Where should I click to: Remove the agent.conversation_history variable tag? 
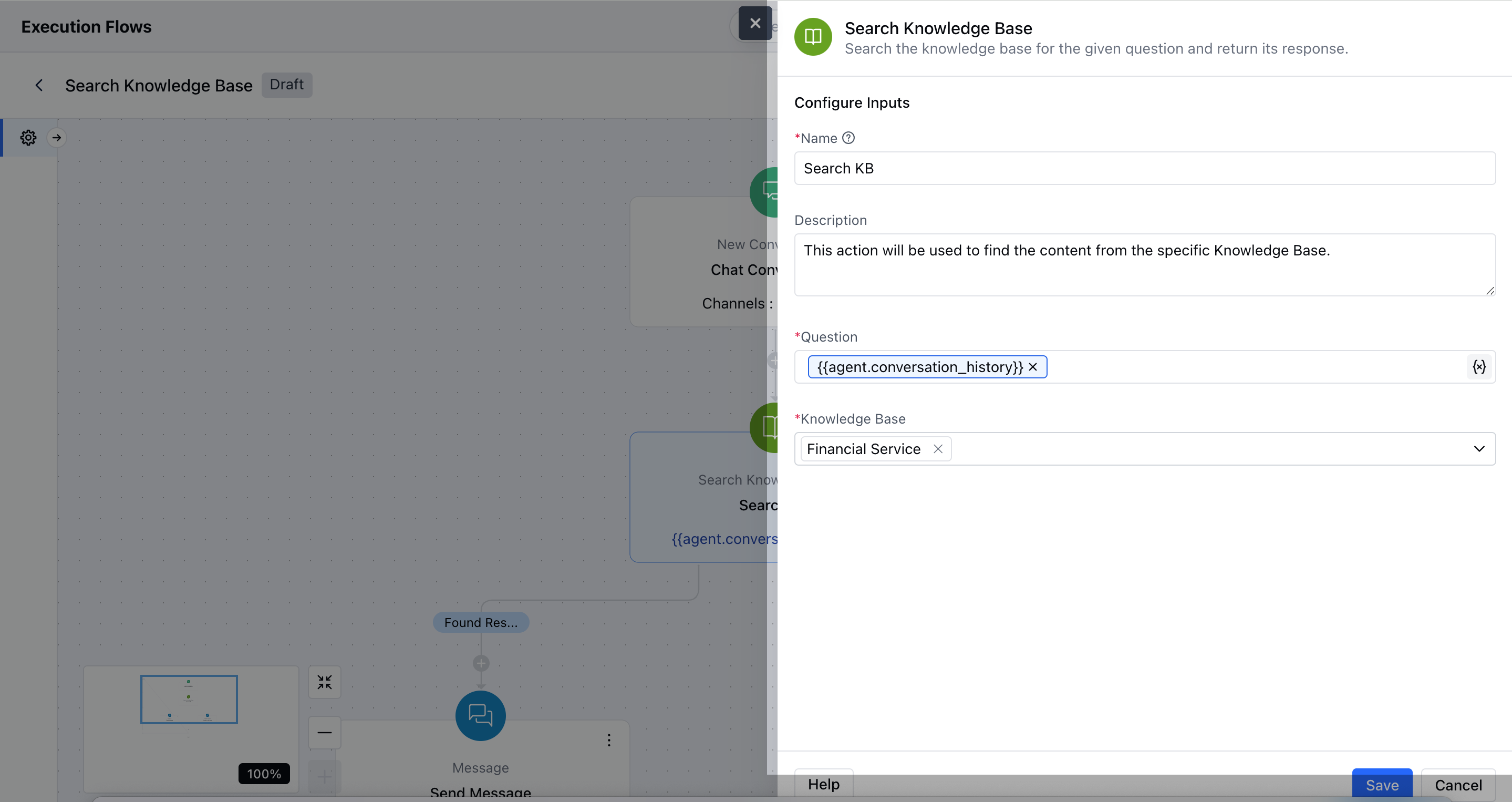coord(1033,367)
